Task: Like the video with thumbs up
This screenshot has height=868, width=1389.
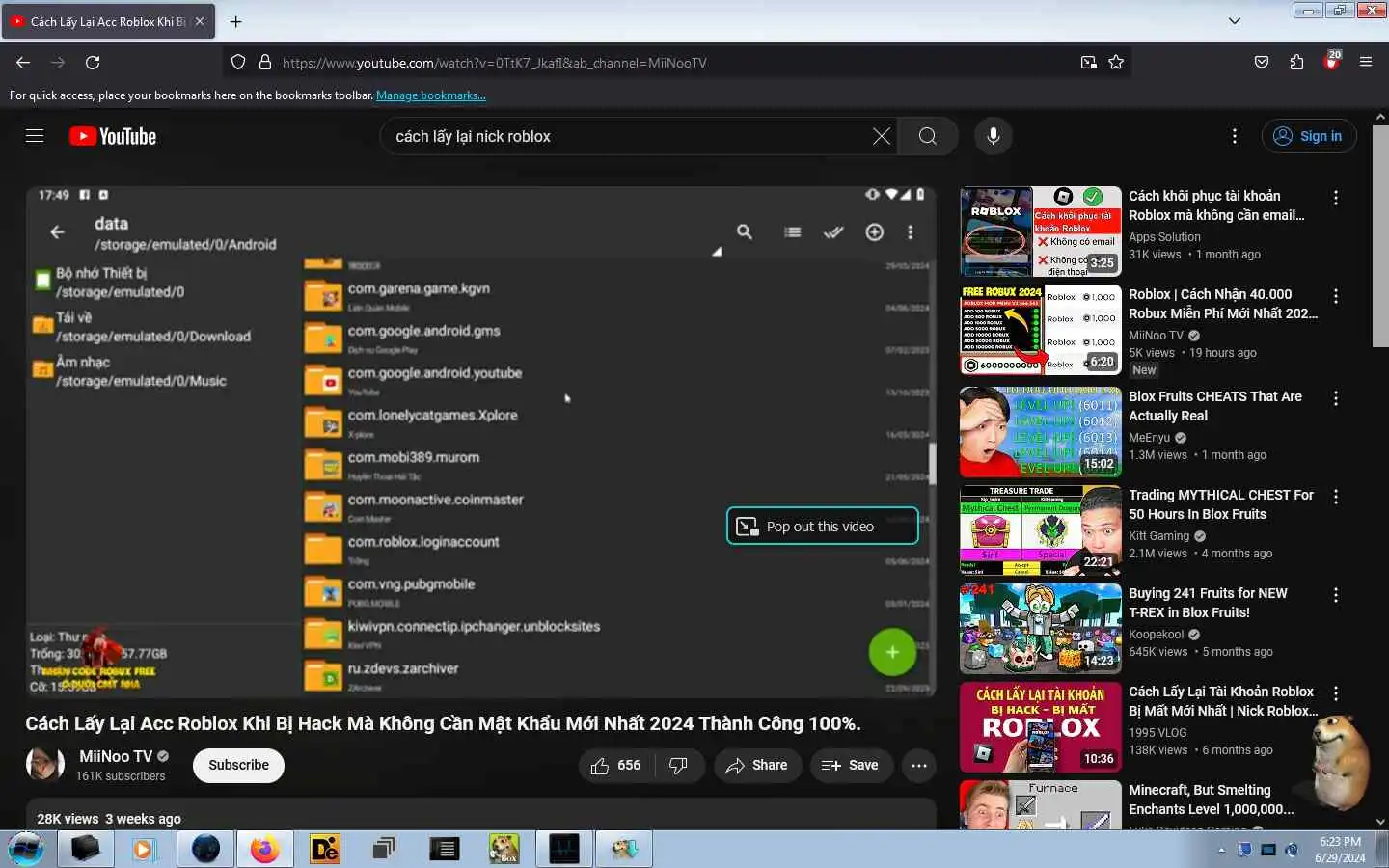Action: (615, 765)
